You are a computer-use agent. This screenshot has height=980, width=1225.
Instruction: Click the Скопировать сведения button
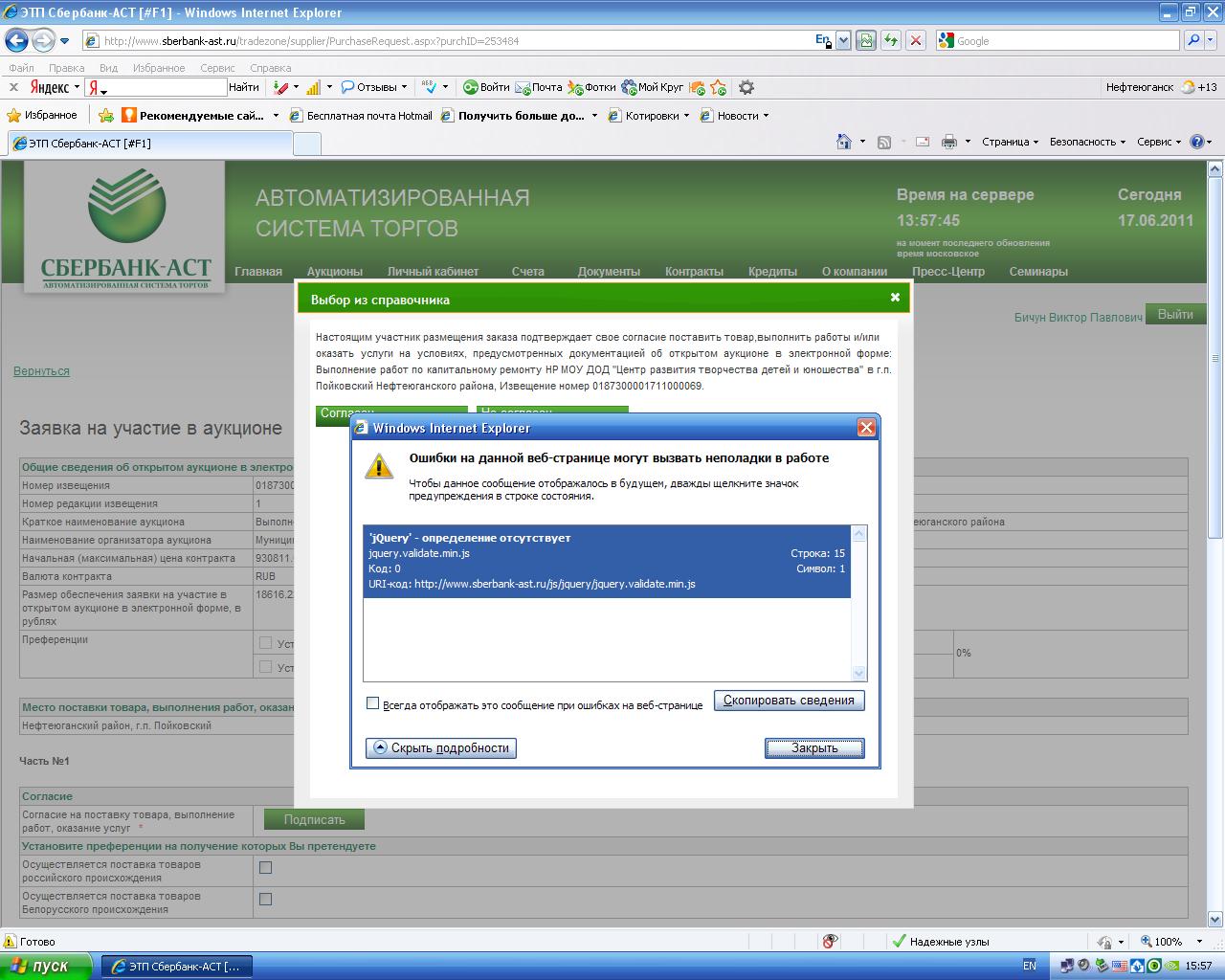click(x=789, y=701)
